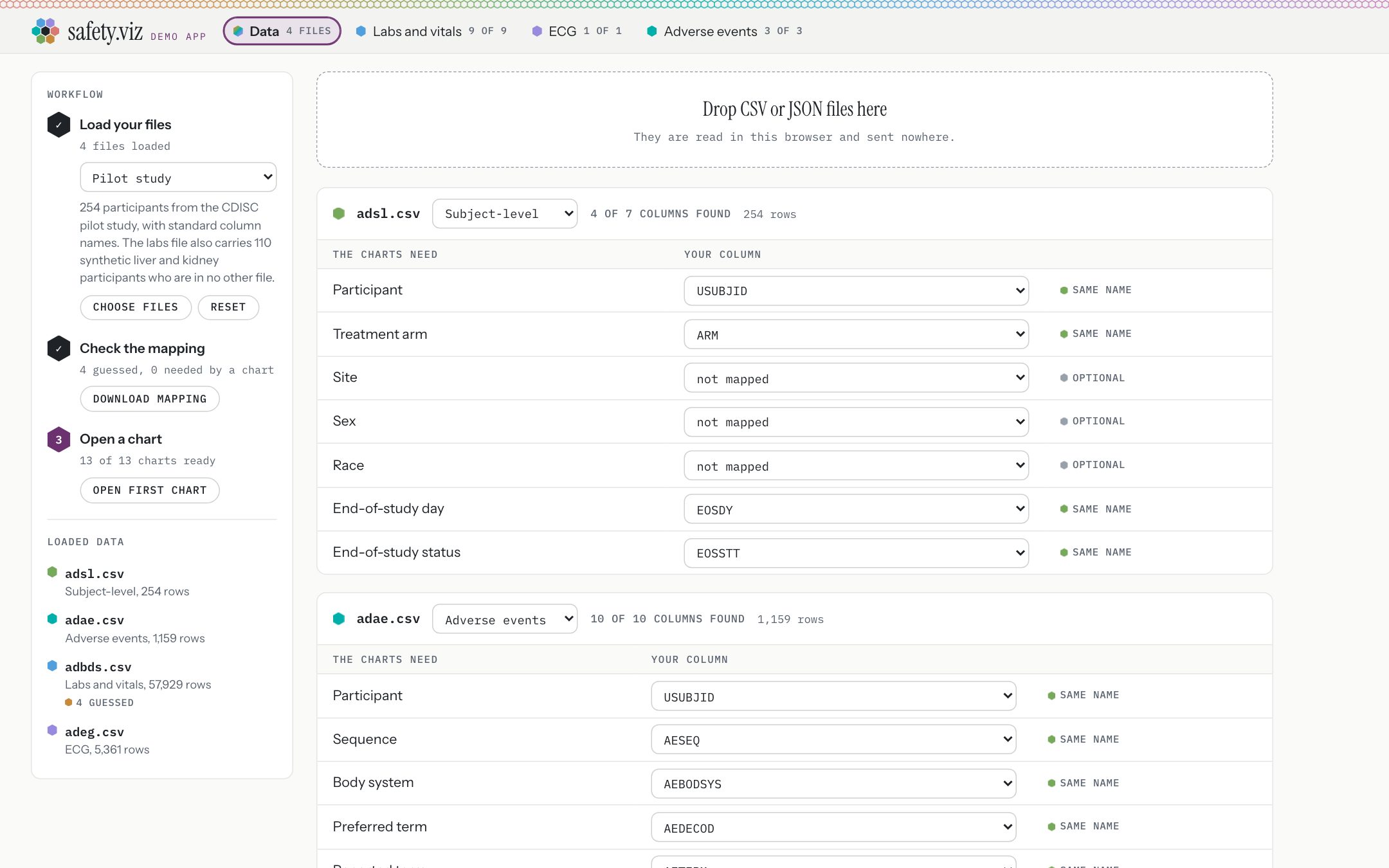Click the checkmark hexagon for Load your files
Image resolution: width=1389 pixels, height=868 pixels.
(59, 125)
